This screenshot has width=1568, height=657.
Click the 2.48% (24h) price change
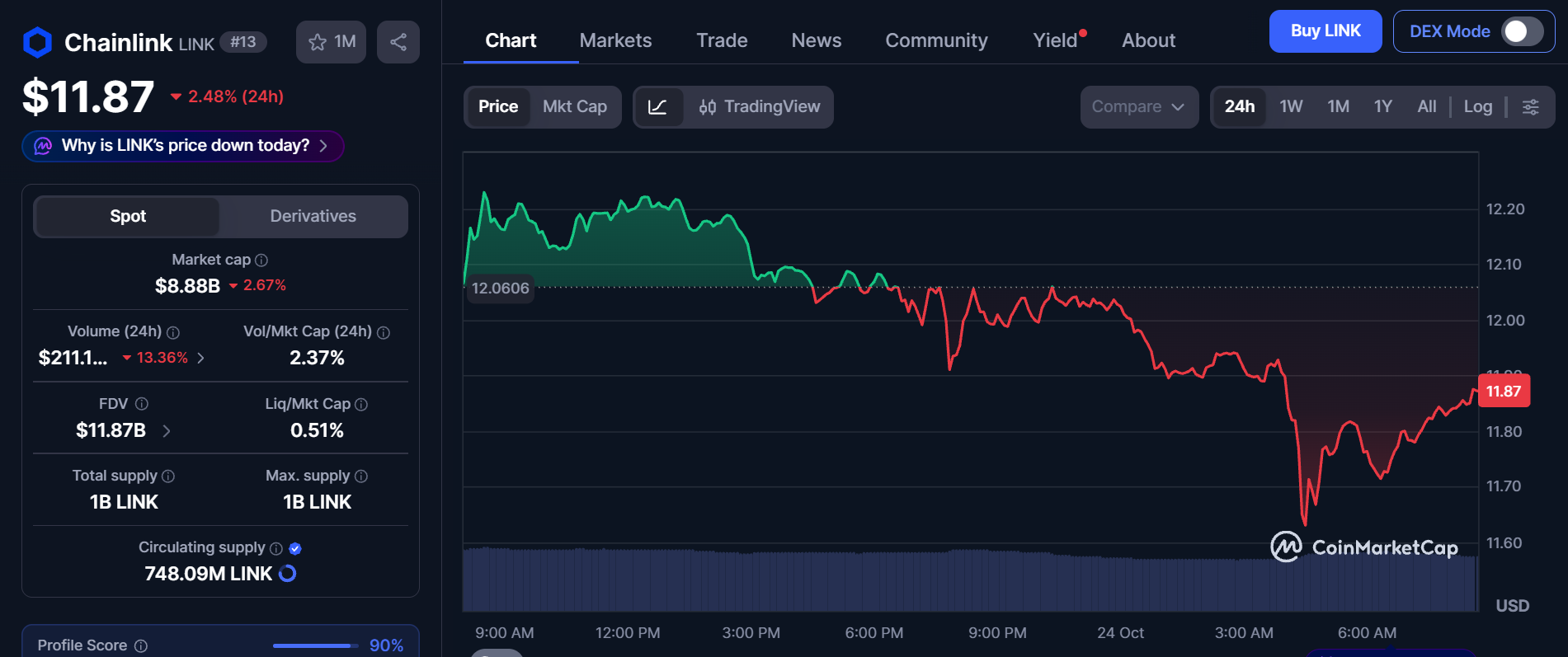[x=228, y=96]
